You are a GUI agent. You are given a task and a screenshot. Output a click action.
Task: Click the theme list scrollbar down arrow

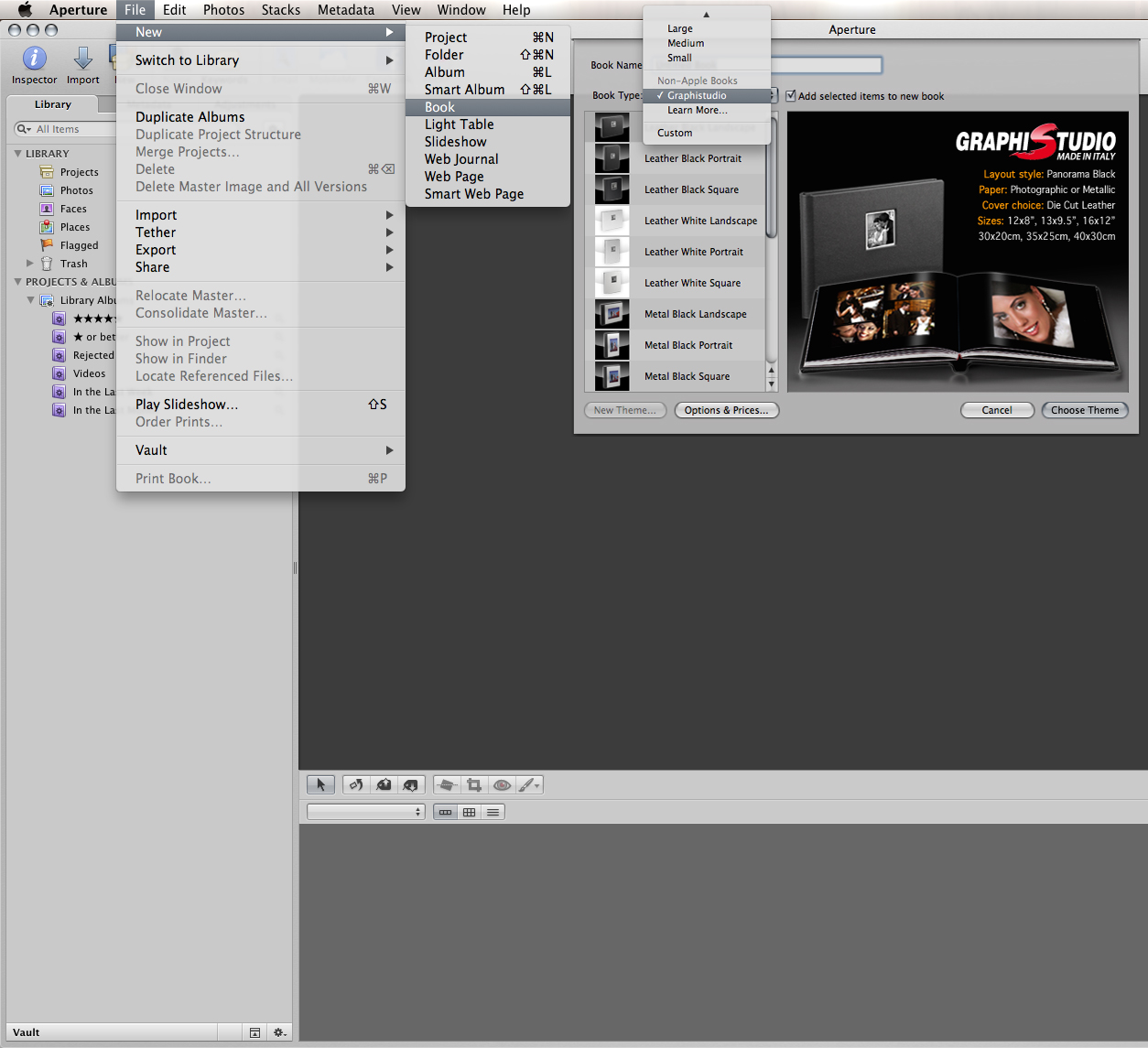tap(772, 384)
